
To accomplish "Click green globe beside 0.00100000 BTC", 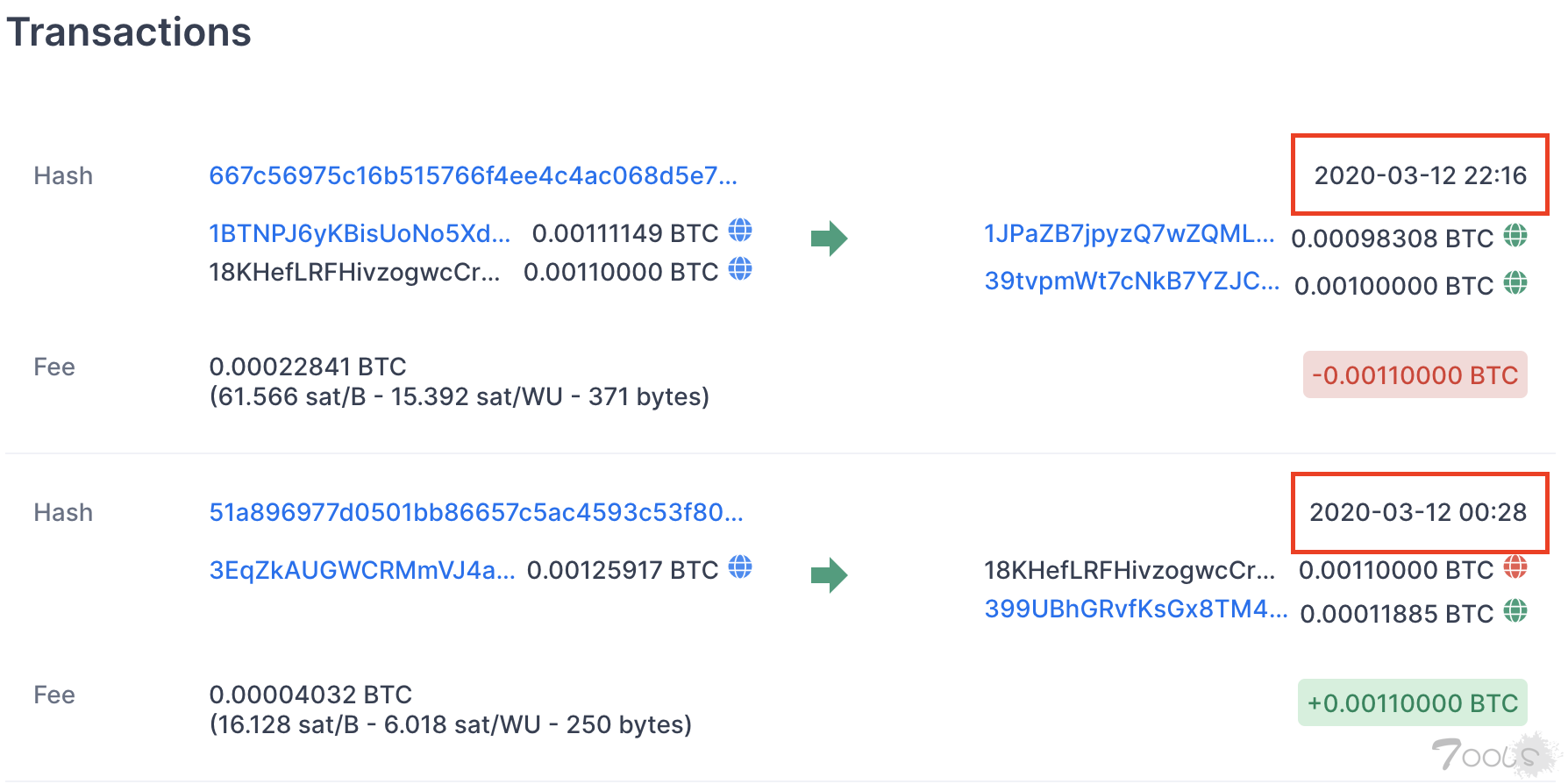I will 1515,283.
